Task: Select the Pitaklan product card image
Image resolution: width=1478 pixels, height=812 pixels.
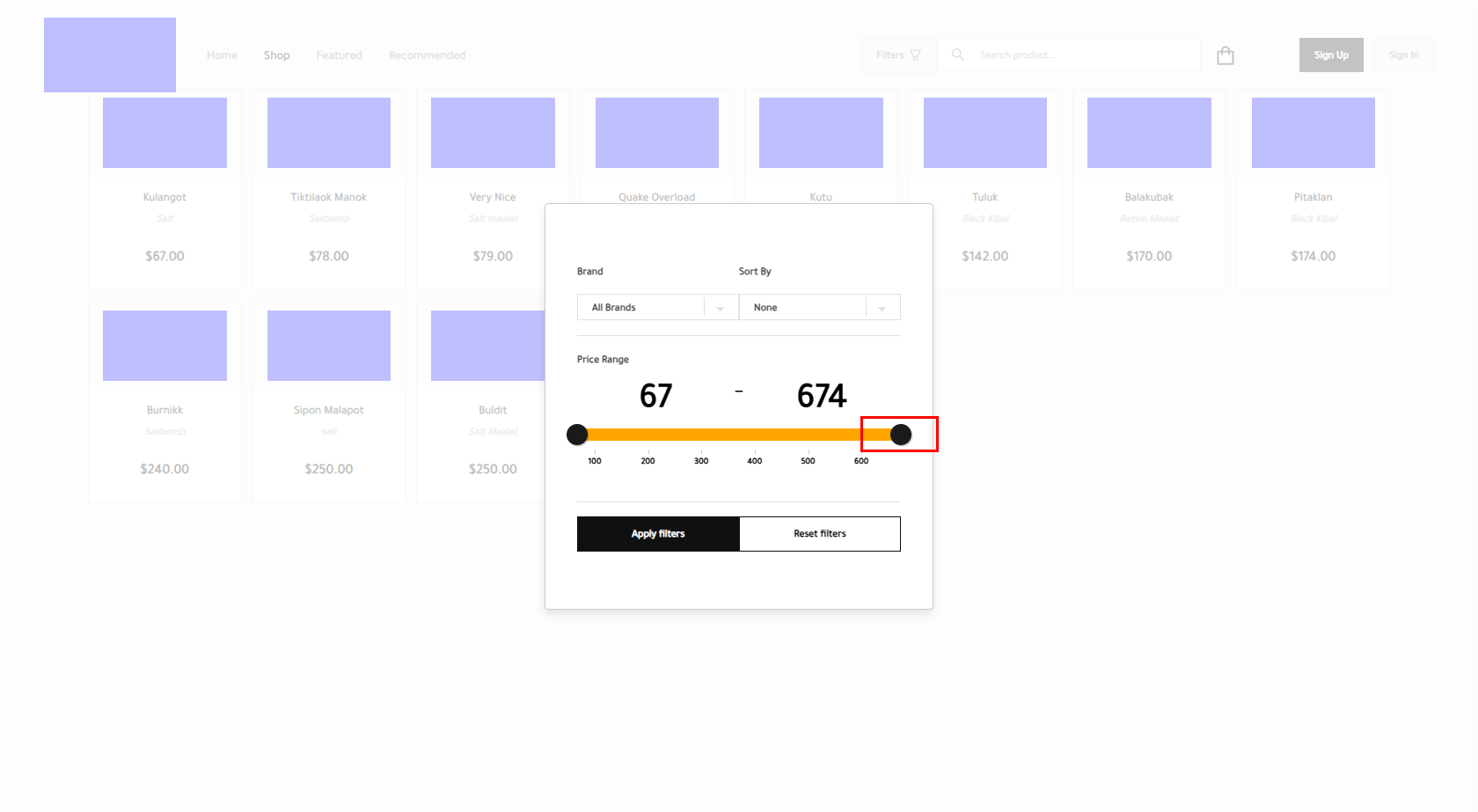Action: 1313,133
